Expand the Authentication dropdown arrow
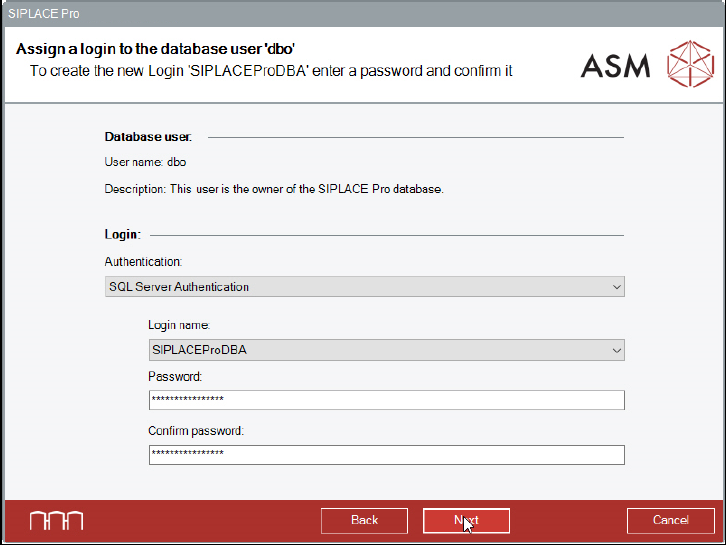726x545 pixels. [616, 287]
